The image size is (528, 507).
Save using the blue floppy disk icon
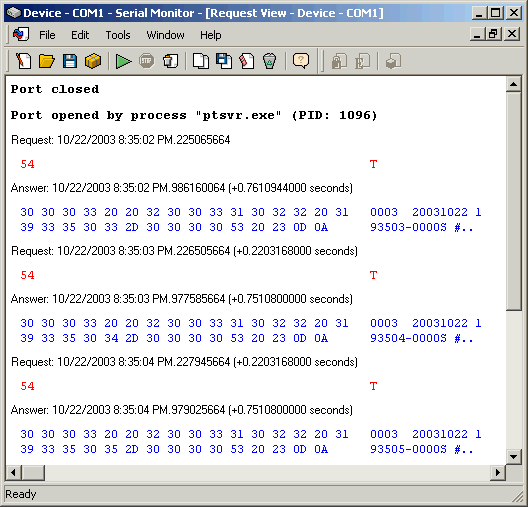pyautogui.click(x=70, y=61)
